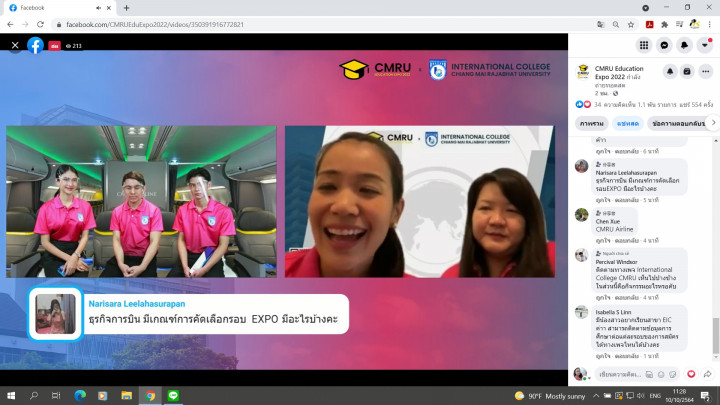Show hidden system tray icons
This screenshot has width=720, height=405.
596,395
